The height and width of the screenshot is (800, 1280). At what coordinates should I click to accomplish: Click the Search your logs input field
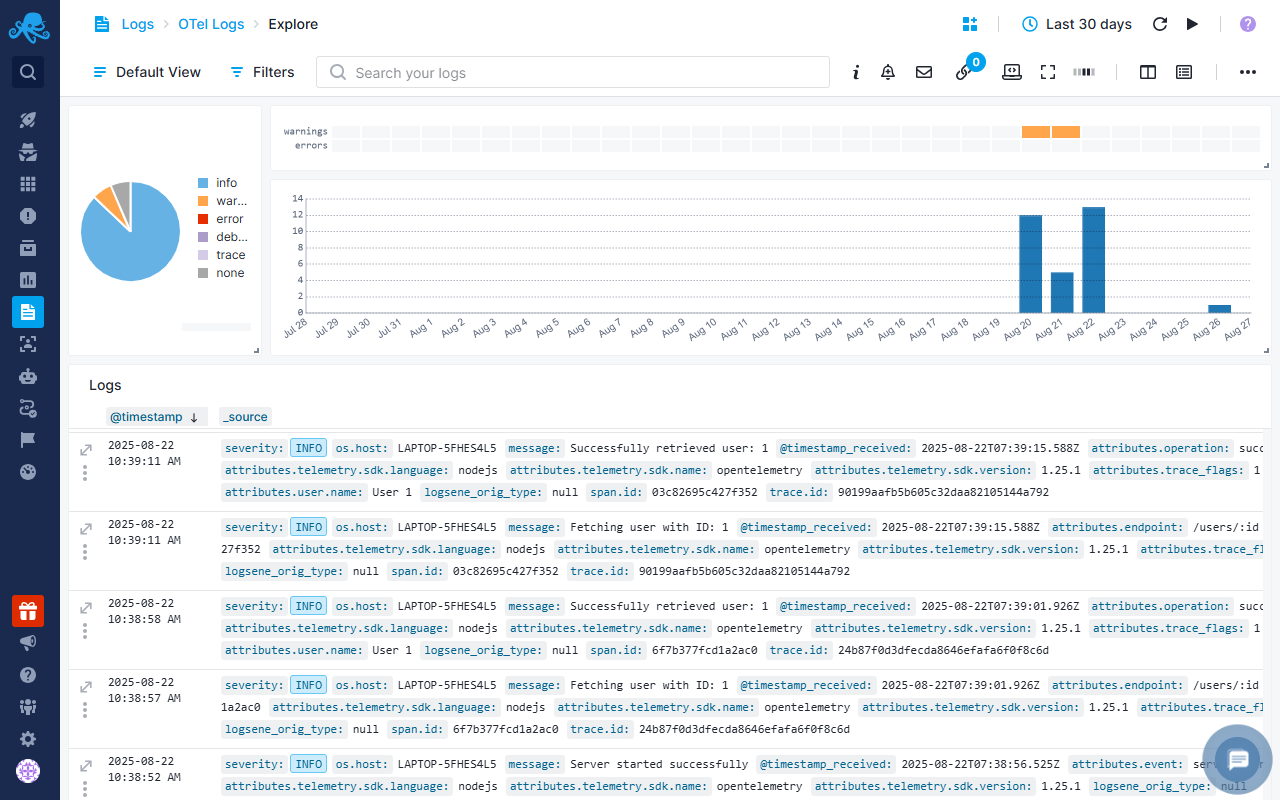point(580,72)
